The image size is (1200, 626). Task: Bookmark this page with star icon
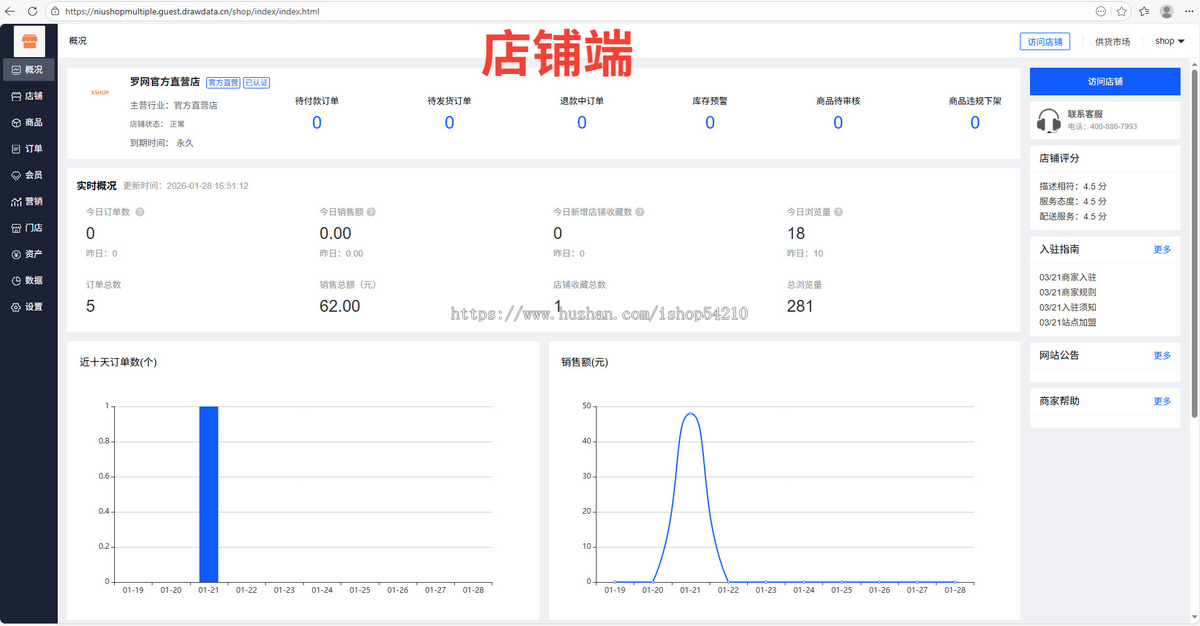(1122, 11)
